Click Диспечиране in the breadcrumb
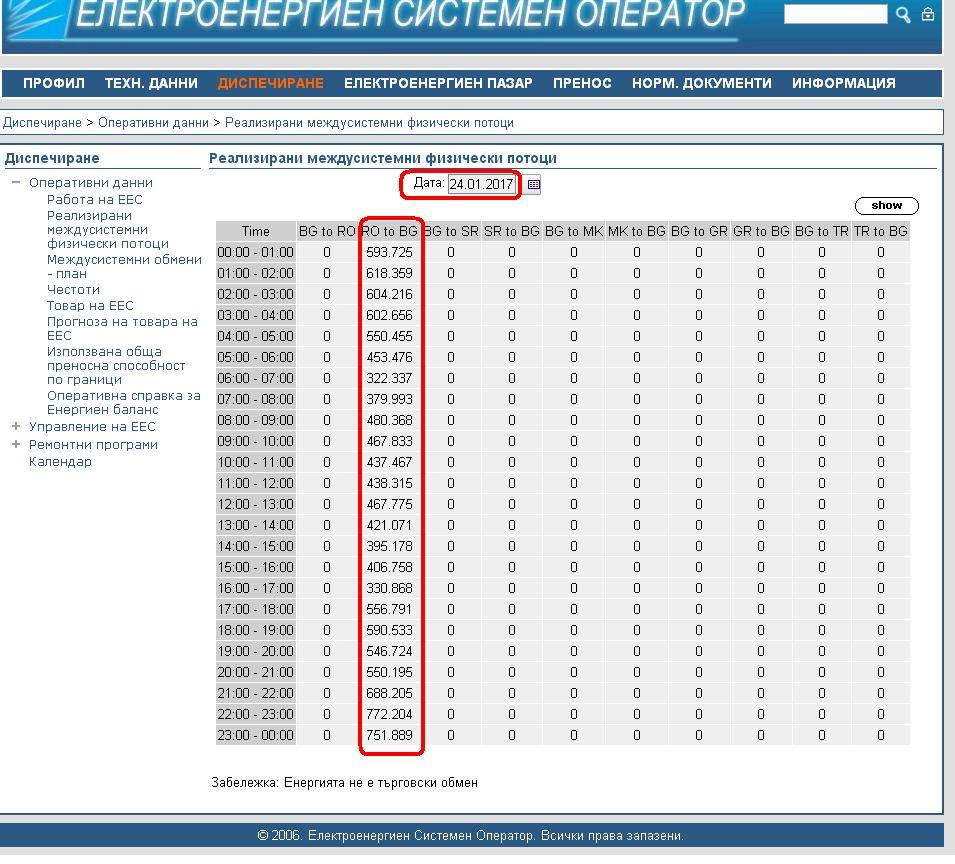 pyautogui.click(x=42, y=123)
